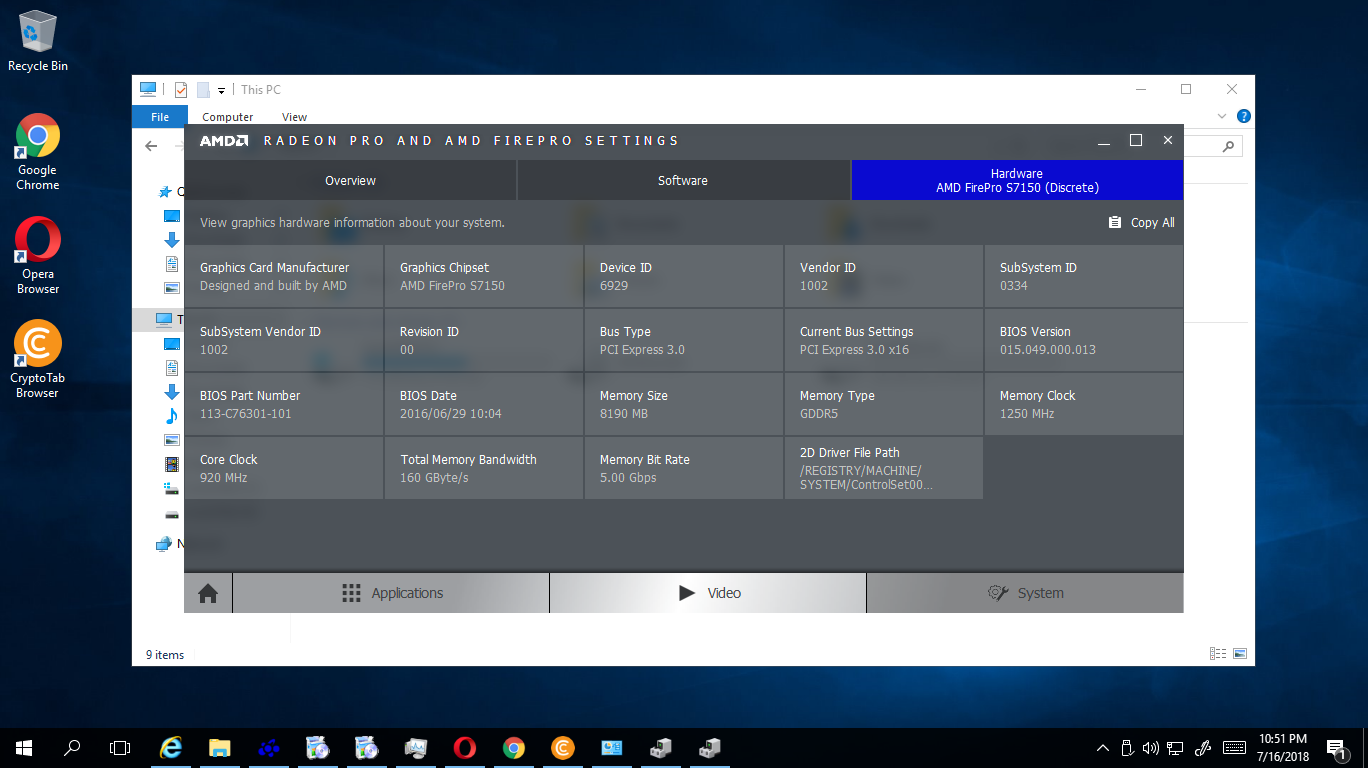Screen dimensions: 1368x768
Task: Click the Properties checkmark icon in This PC title bar
Action: tap(181, 90)
